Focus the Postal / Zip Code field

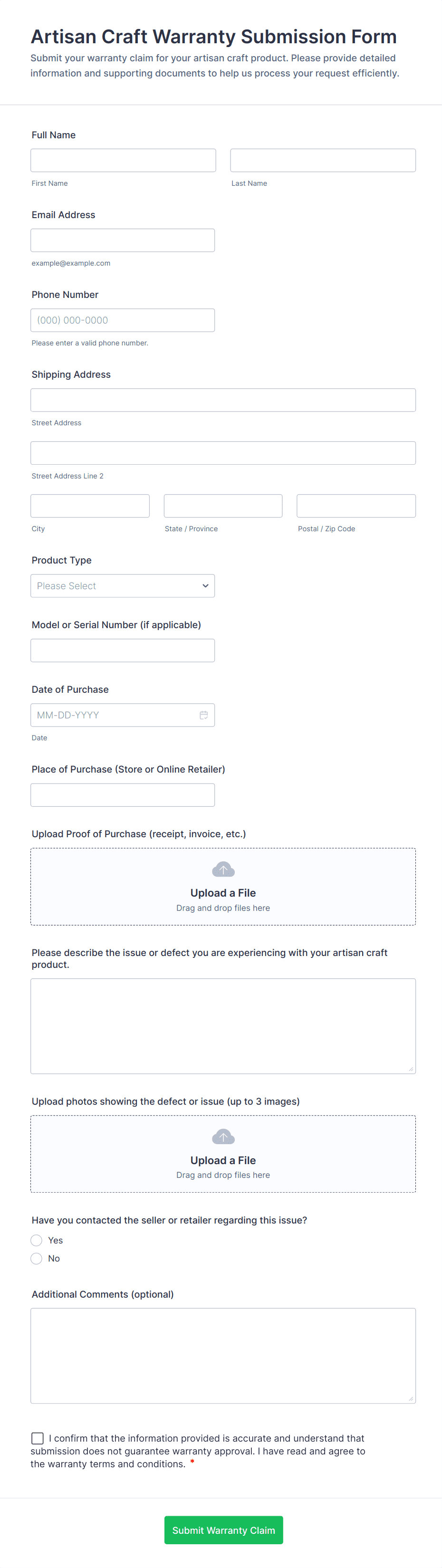tap(356, 506)
